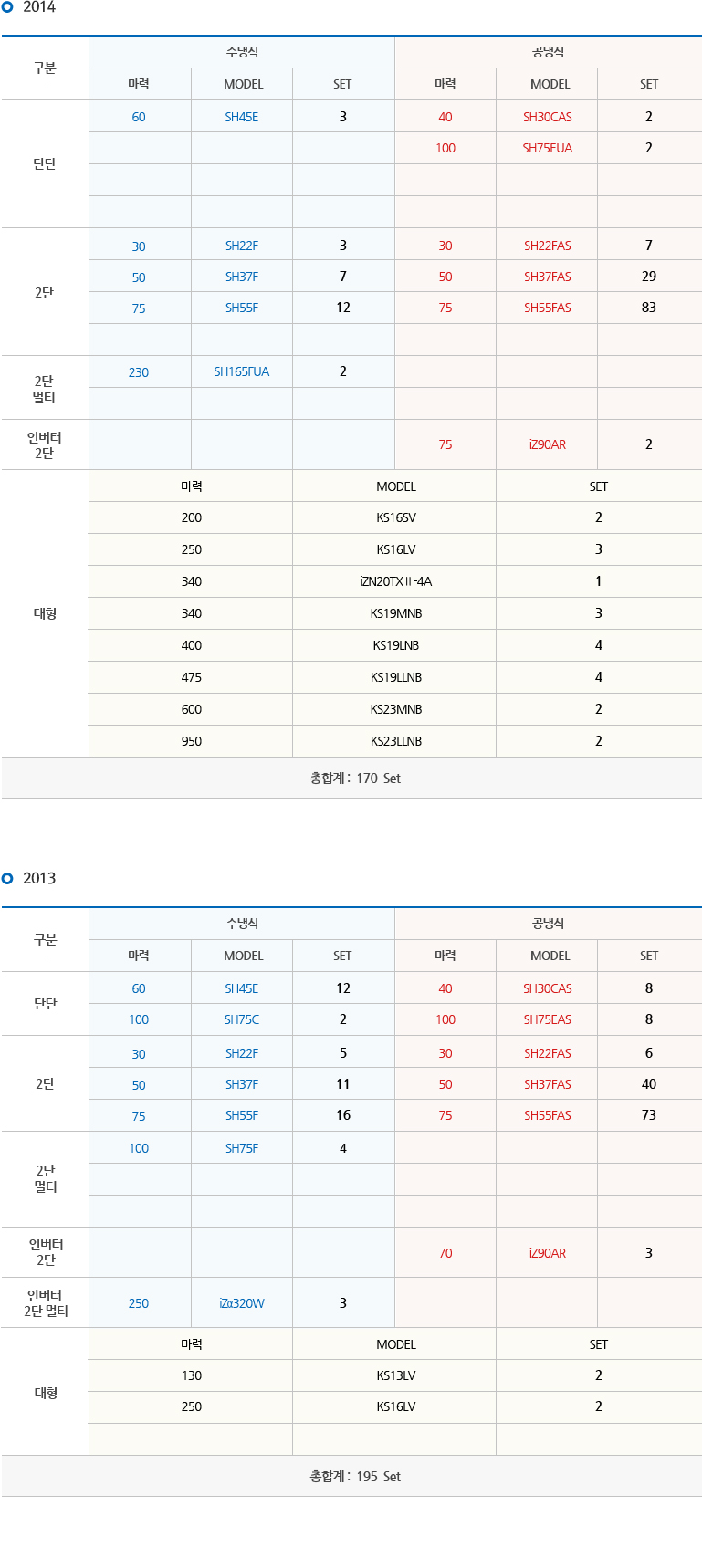The width and height of the screenshot is (702, 1568).
Task: Click the 950 horsepower cell
Action: [x=192, y=741]
